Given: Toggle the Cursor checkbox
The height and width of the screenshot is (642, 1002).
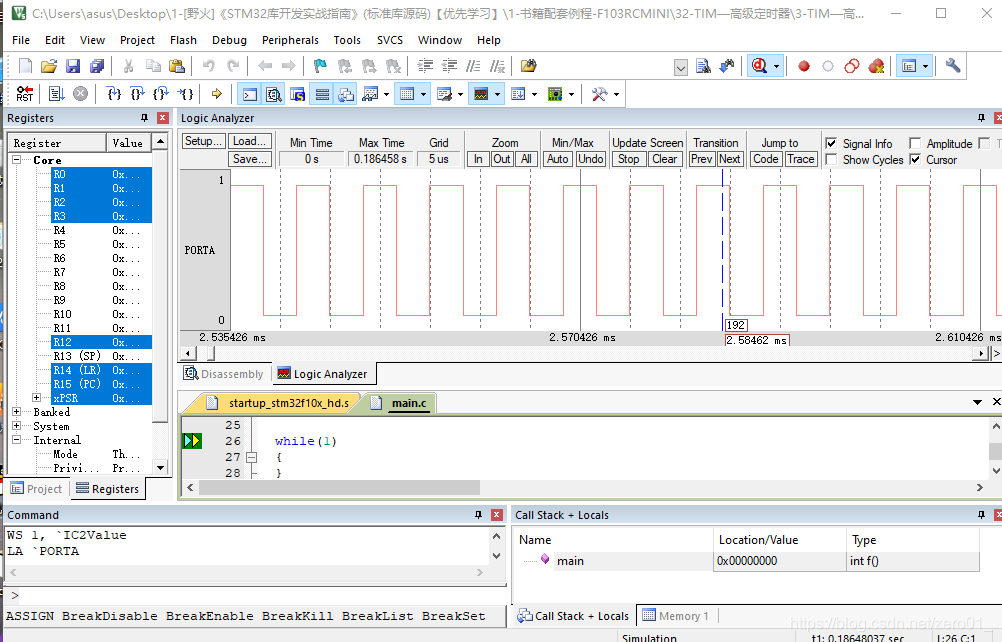Looking at the screenshot, I should 915,159.
